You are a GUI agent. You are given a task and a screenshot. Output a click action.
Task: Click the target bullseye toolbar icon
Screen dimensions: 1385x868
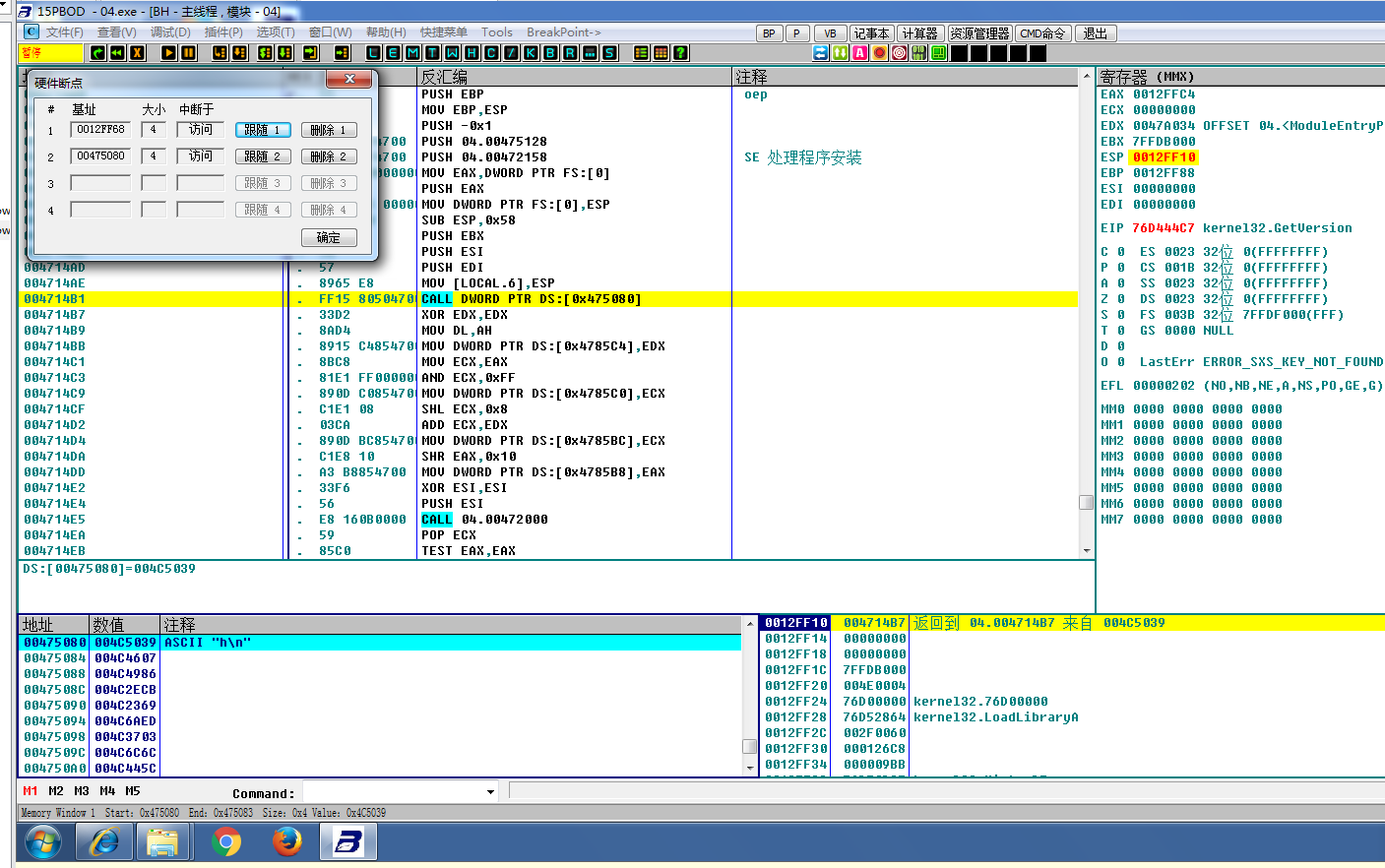click(900, 53)
